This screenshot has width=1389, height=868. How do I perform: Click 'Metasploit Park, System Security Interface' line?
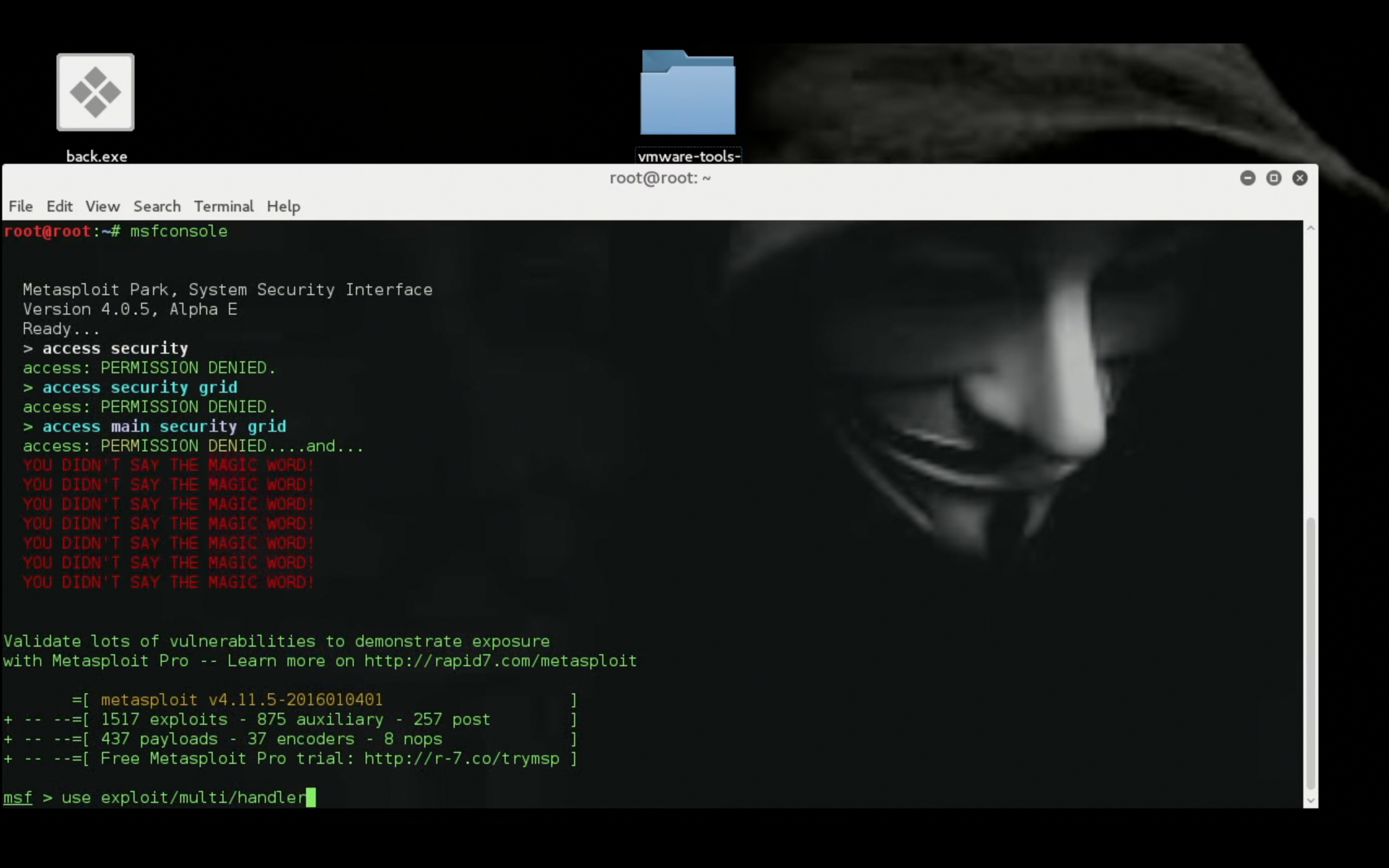coord(227,290)
